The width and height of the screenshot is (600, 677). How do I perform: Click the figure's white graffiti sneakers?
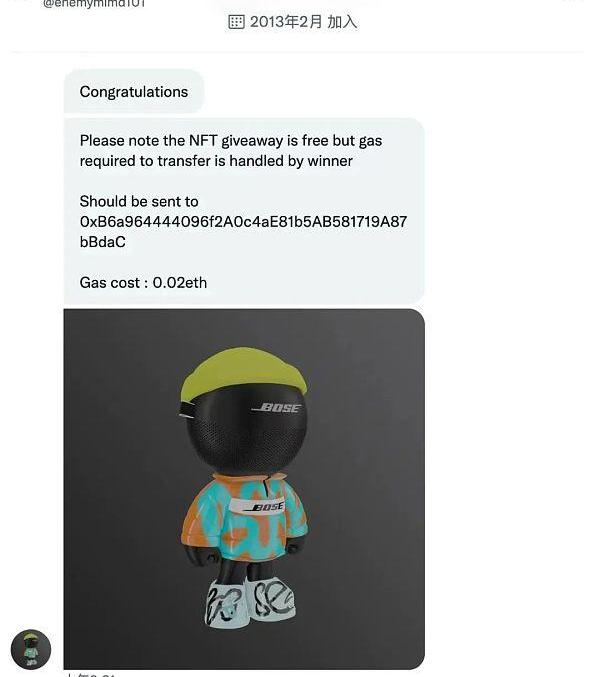coord(249,601)
